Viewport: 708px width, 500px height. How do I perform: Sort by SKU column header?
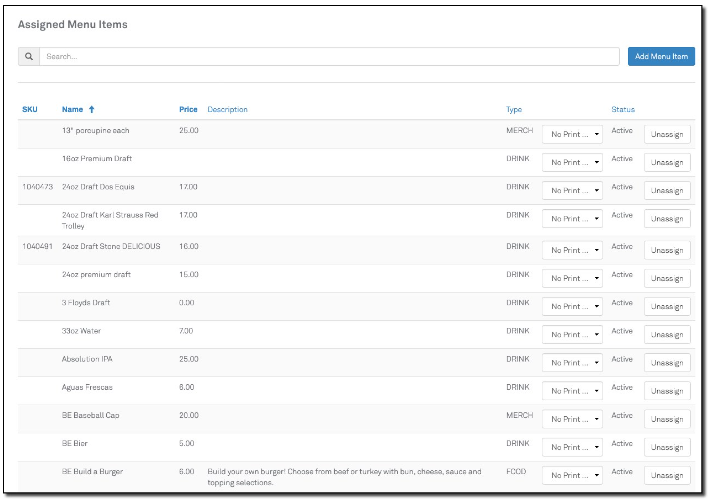coord(29,110)
